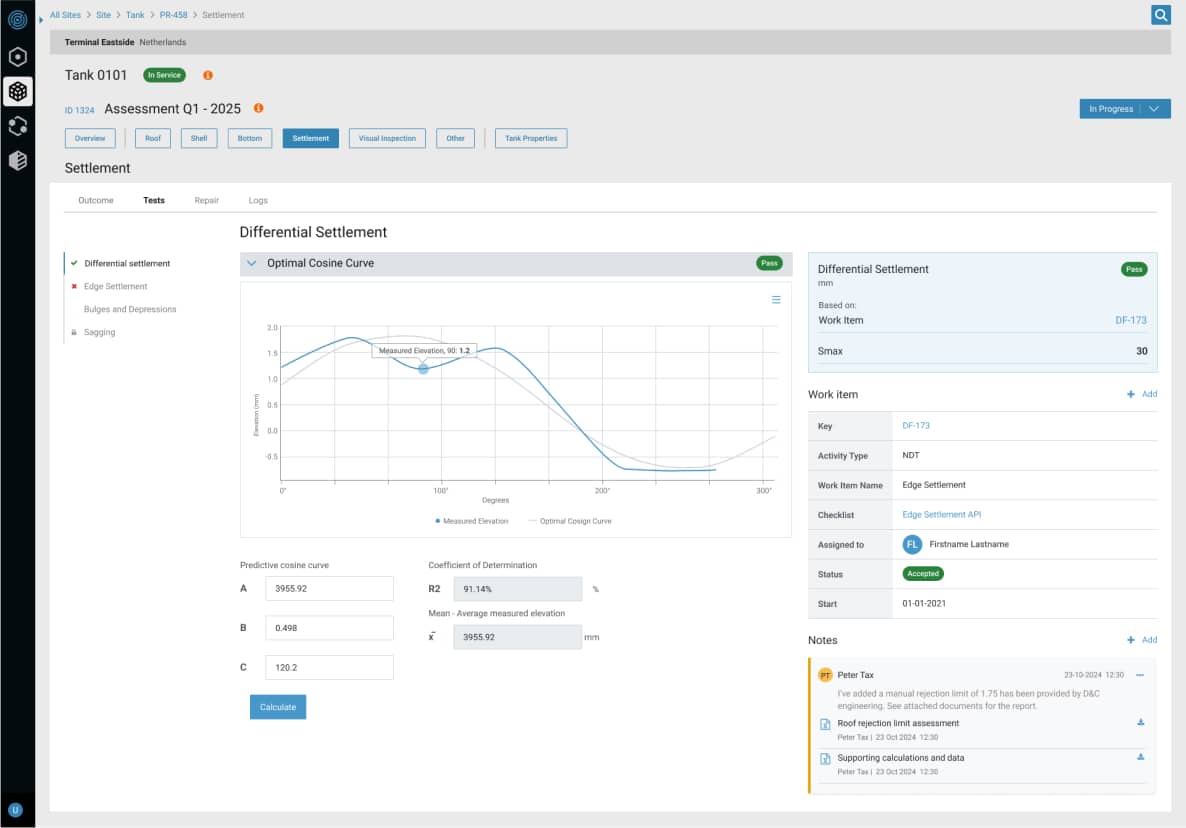Select the Tests sub-tab
Image resolution: width=1186 pixels, height=828 pixels.
154,200
